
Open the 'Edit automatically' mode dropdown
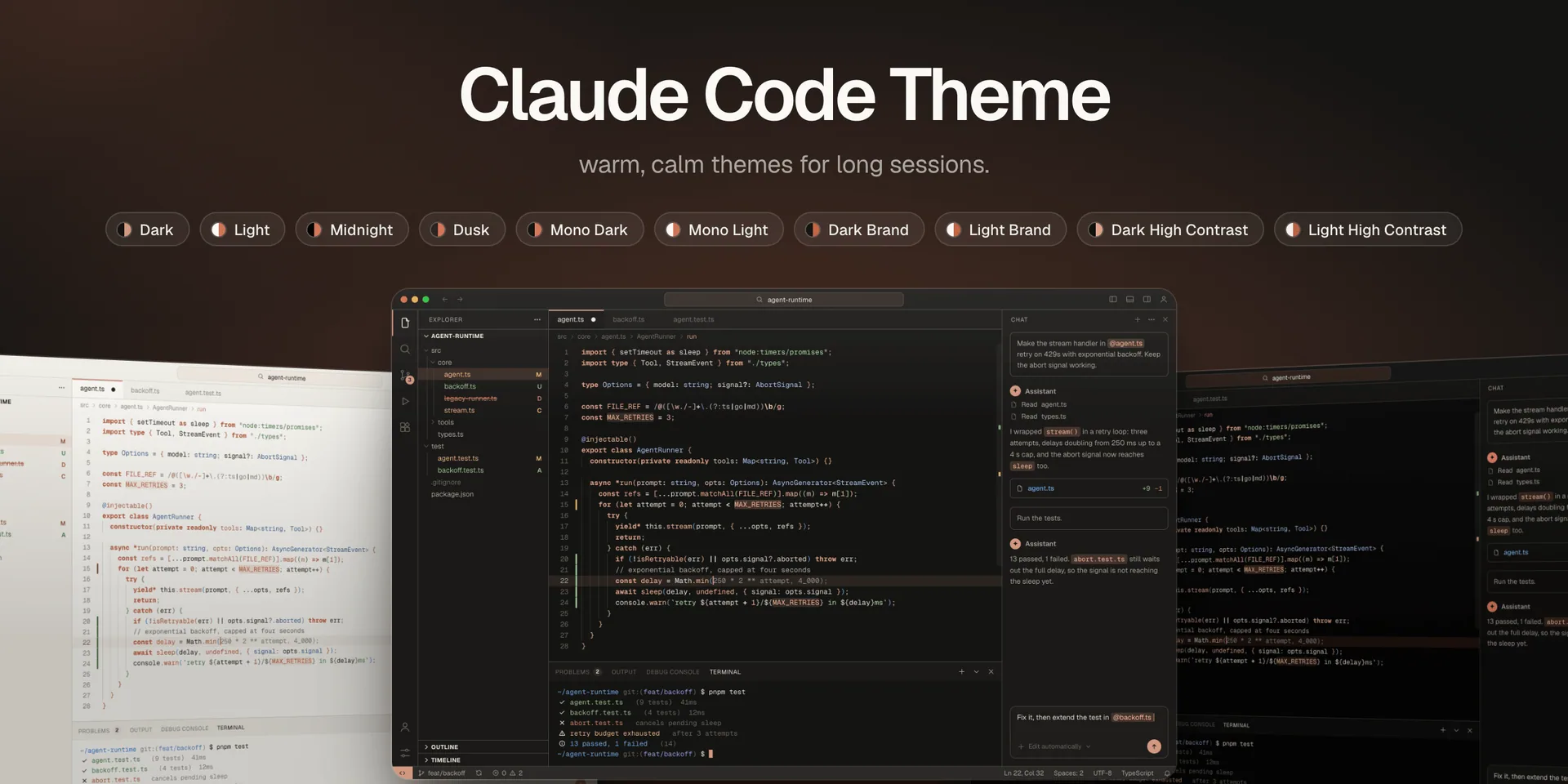tap(1058, 746)
